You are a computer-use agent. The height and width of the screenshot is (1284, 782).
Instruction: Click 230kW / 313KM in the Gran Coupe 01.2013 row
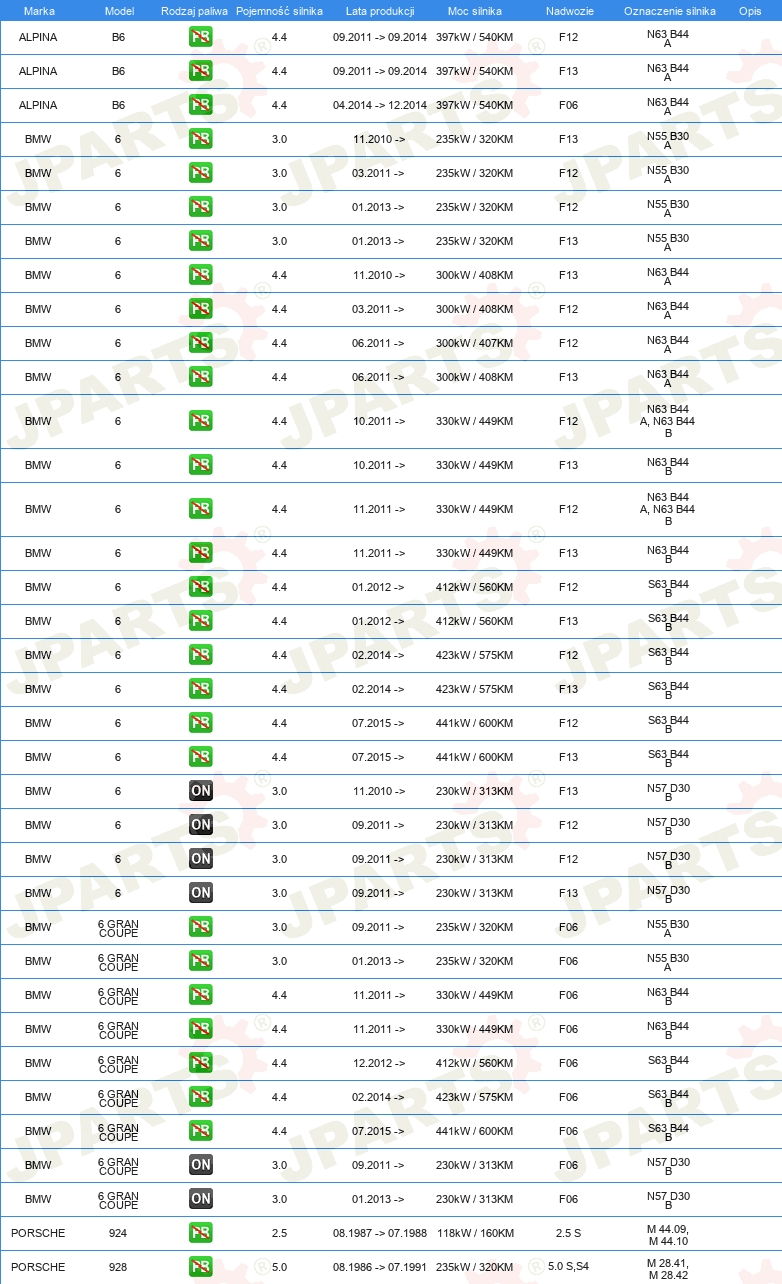pos(474,1200)
